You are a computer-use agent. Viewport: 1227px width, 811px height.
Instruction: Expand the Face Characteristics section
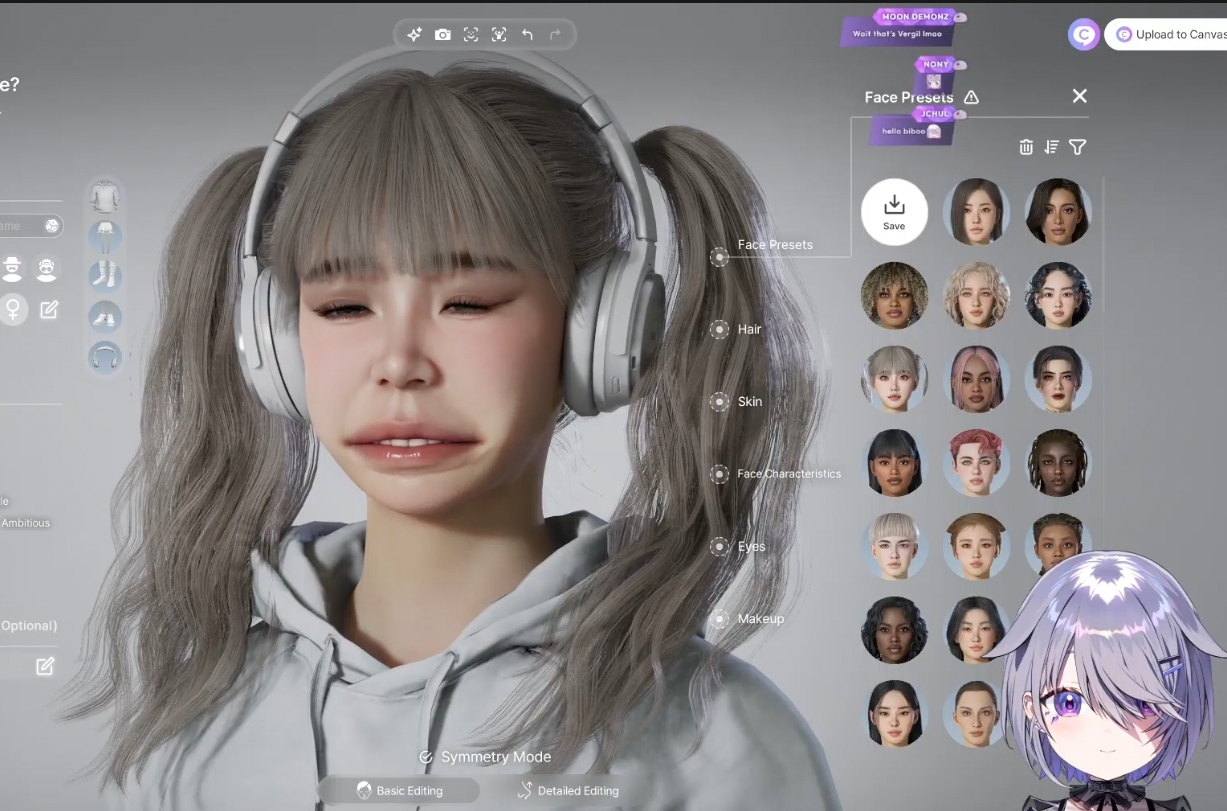point(719,474)
